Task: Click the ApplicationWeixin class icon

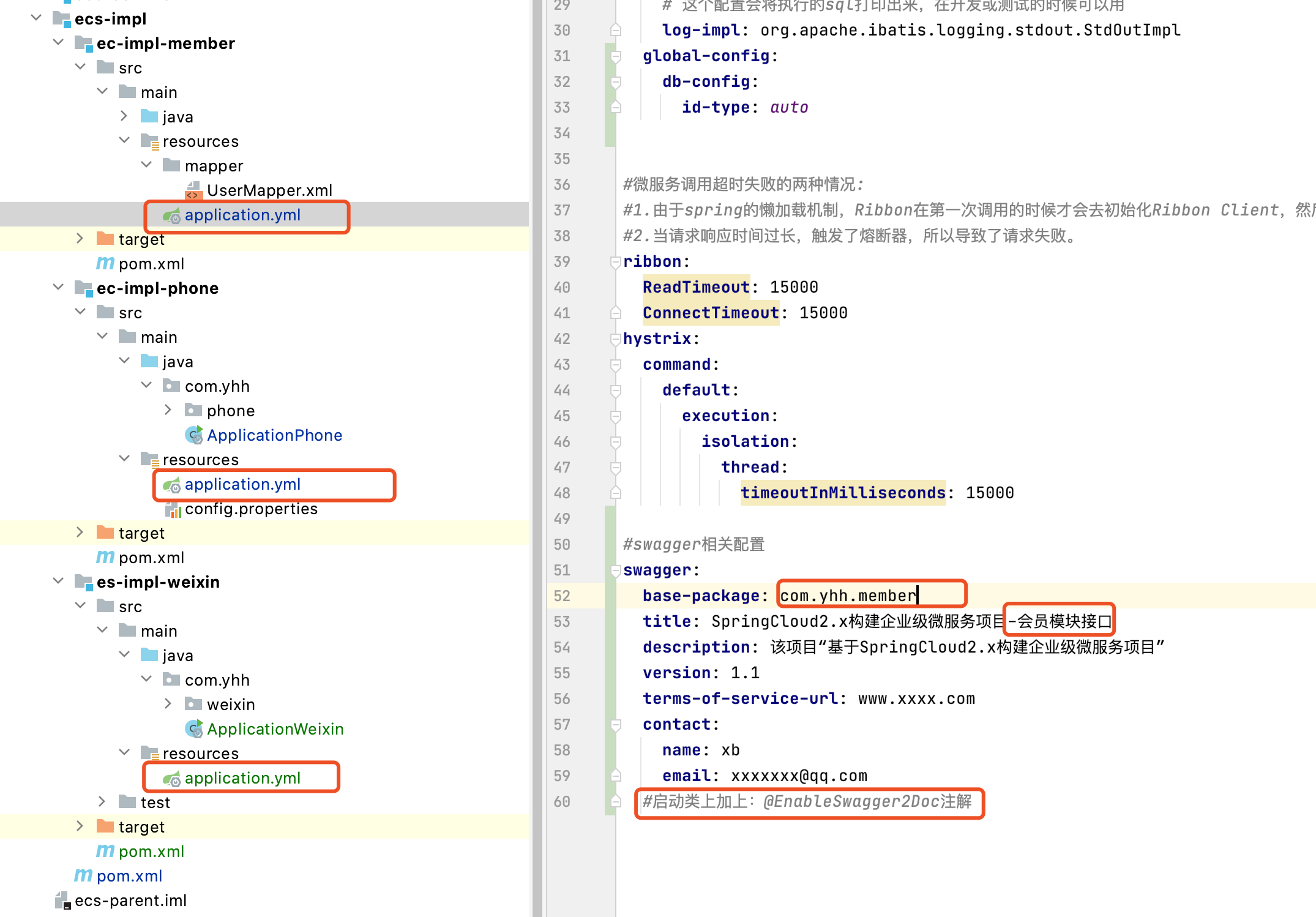Action: point(193,729)
